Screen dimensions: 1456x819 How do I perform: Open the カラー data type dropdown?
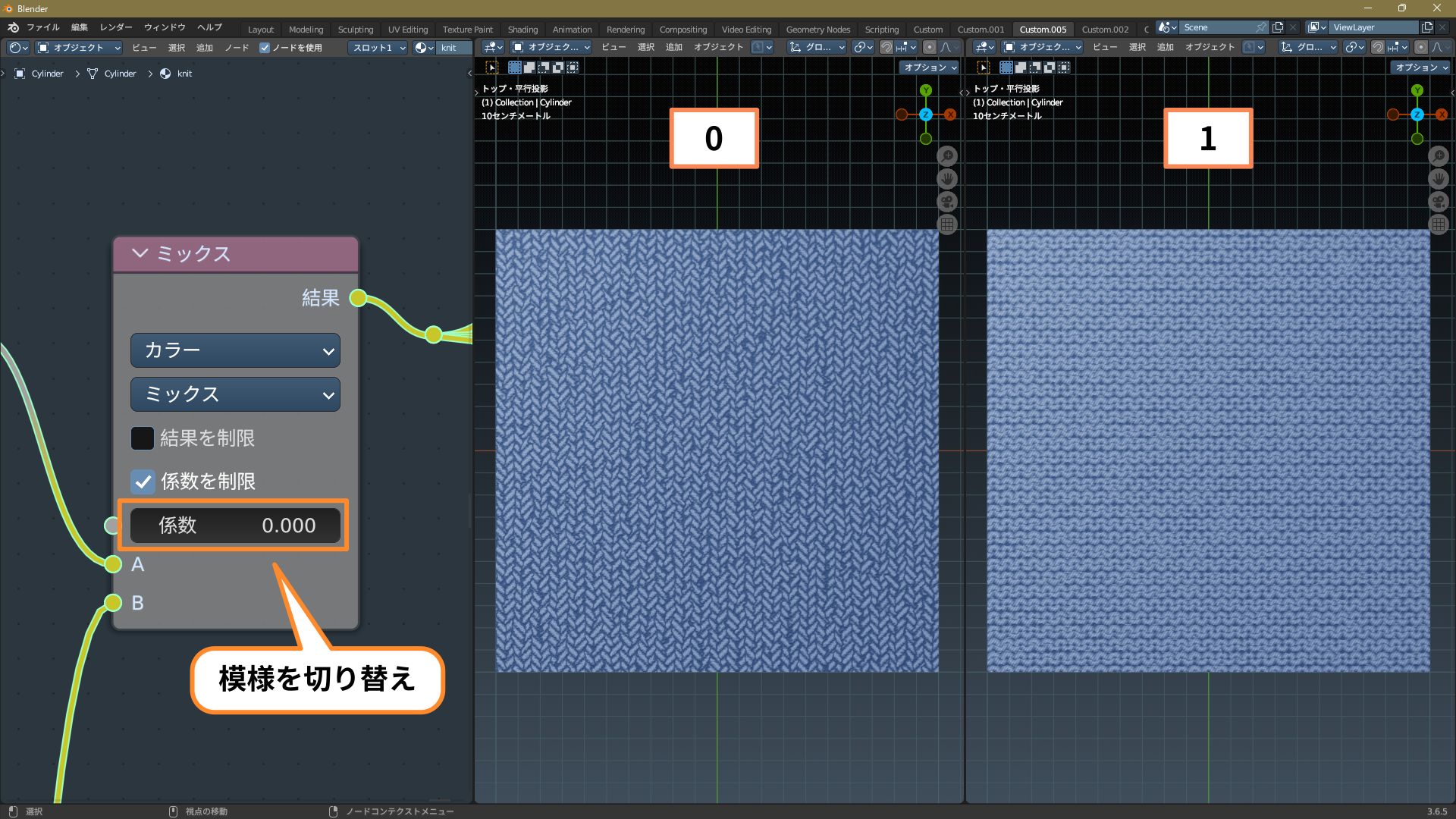pos(235,350)
